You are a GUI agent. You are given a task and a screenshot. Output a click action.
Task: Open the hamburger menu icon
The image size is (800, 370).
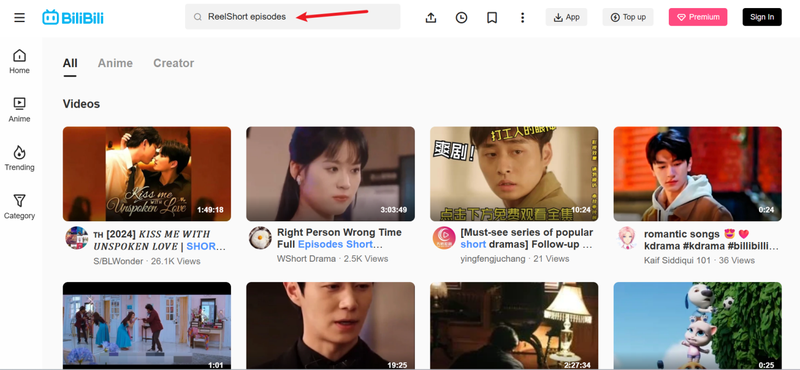(19, 17)
